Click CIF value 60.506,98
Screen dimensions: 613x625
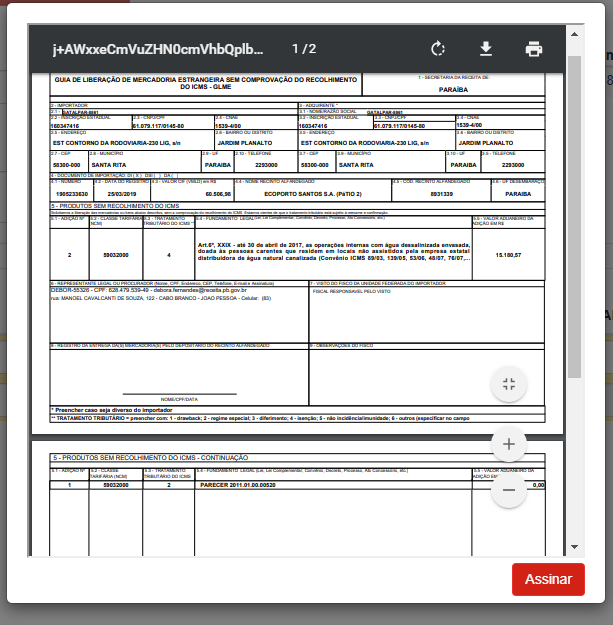(x=218, y=194)
